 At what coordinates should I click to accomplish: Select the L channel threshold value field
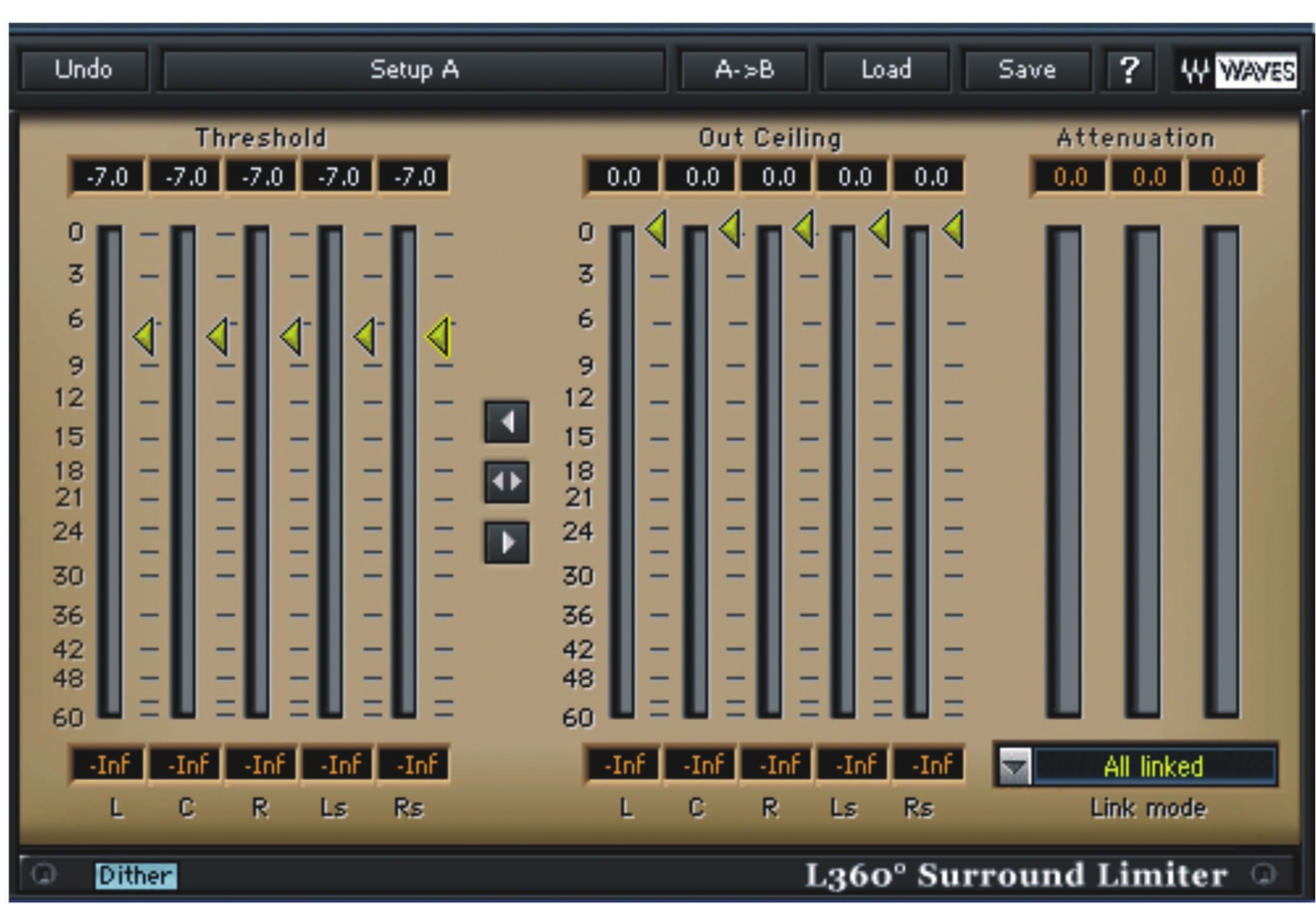point(107,177)
